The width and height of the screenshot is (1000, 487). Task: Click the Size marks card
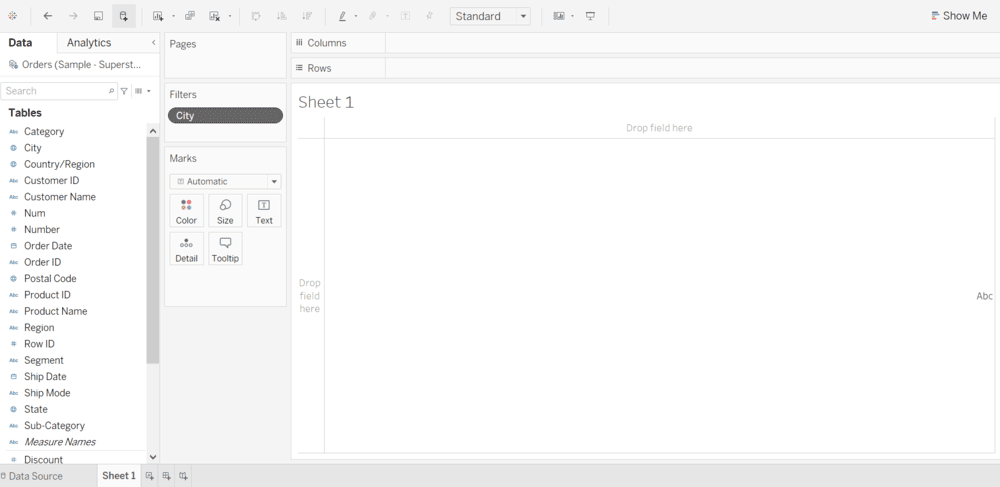225,211
